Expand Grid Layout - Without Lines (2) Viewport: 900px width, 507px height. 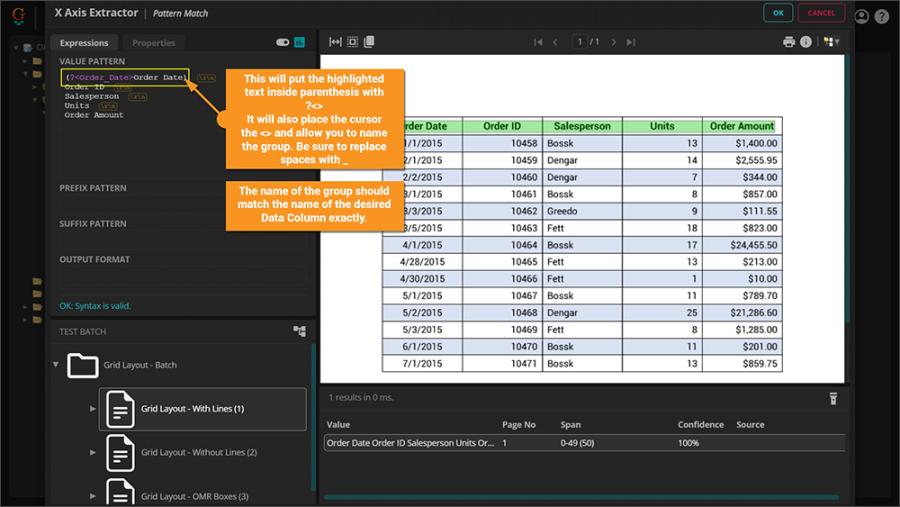[x=93, y=452]
